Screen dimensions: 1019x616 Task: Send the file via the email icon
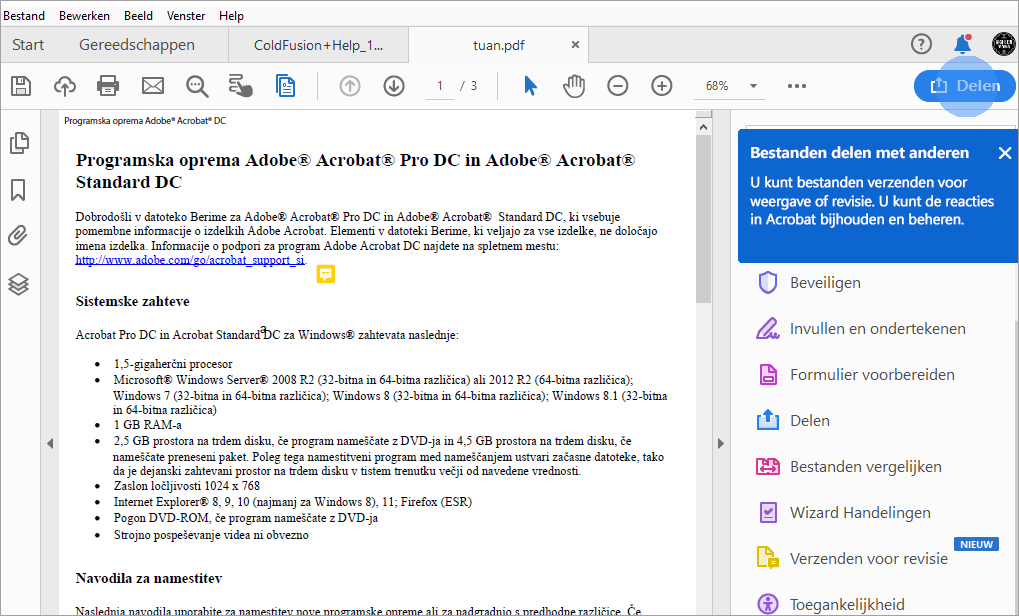click(x=152, y=85)
